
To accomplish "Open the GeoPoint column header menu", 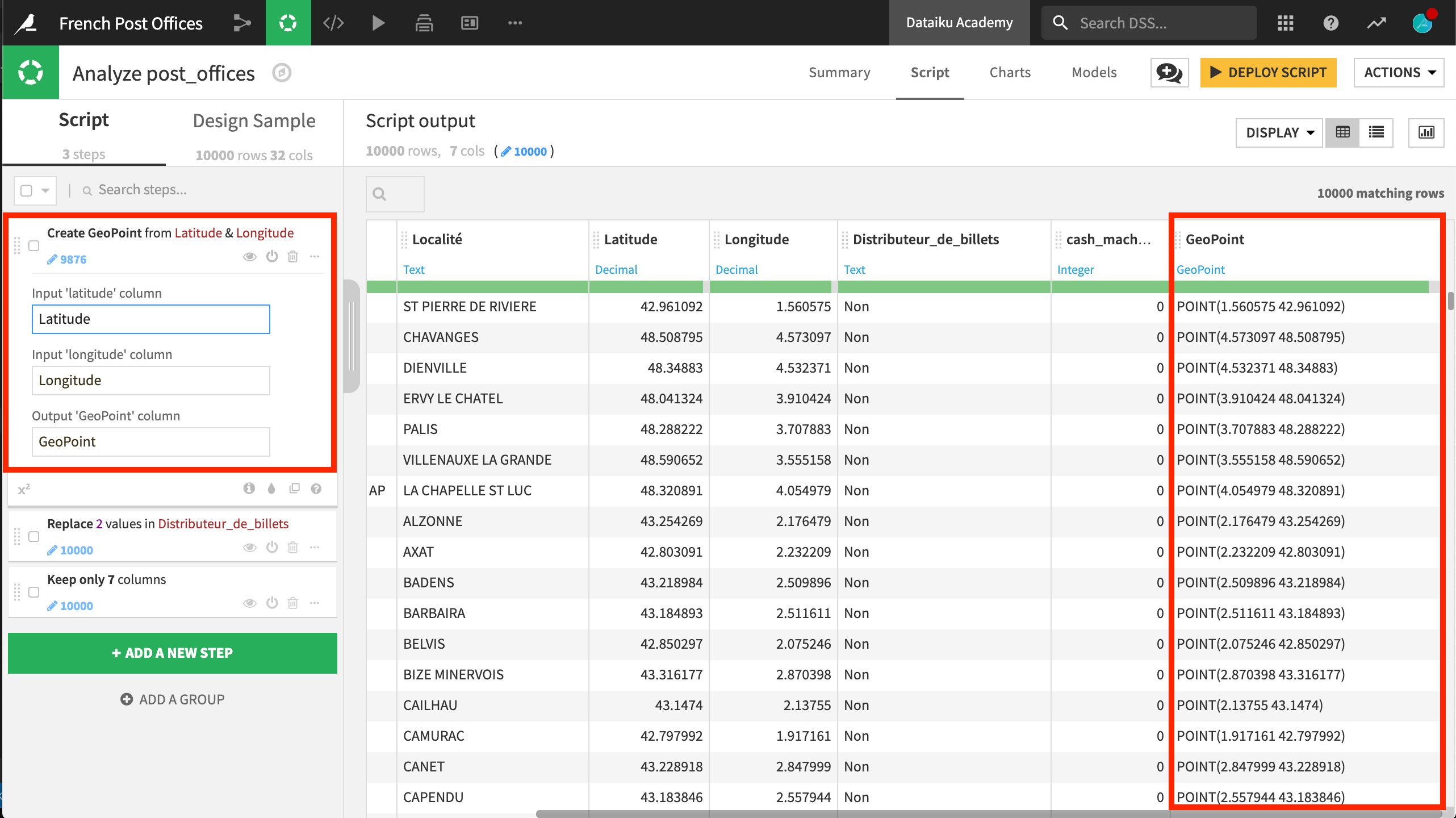I will point(1215,239).
